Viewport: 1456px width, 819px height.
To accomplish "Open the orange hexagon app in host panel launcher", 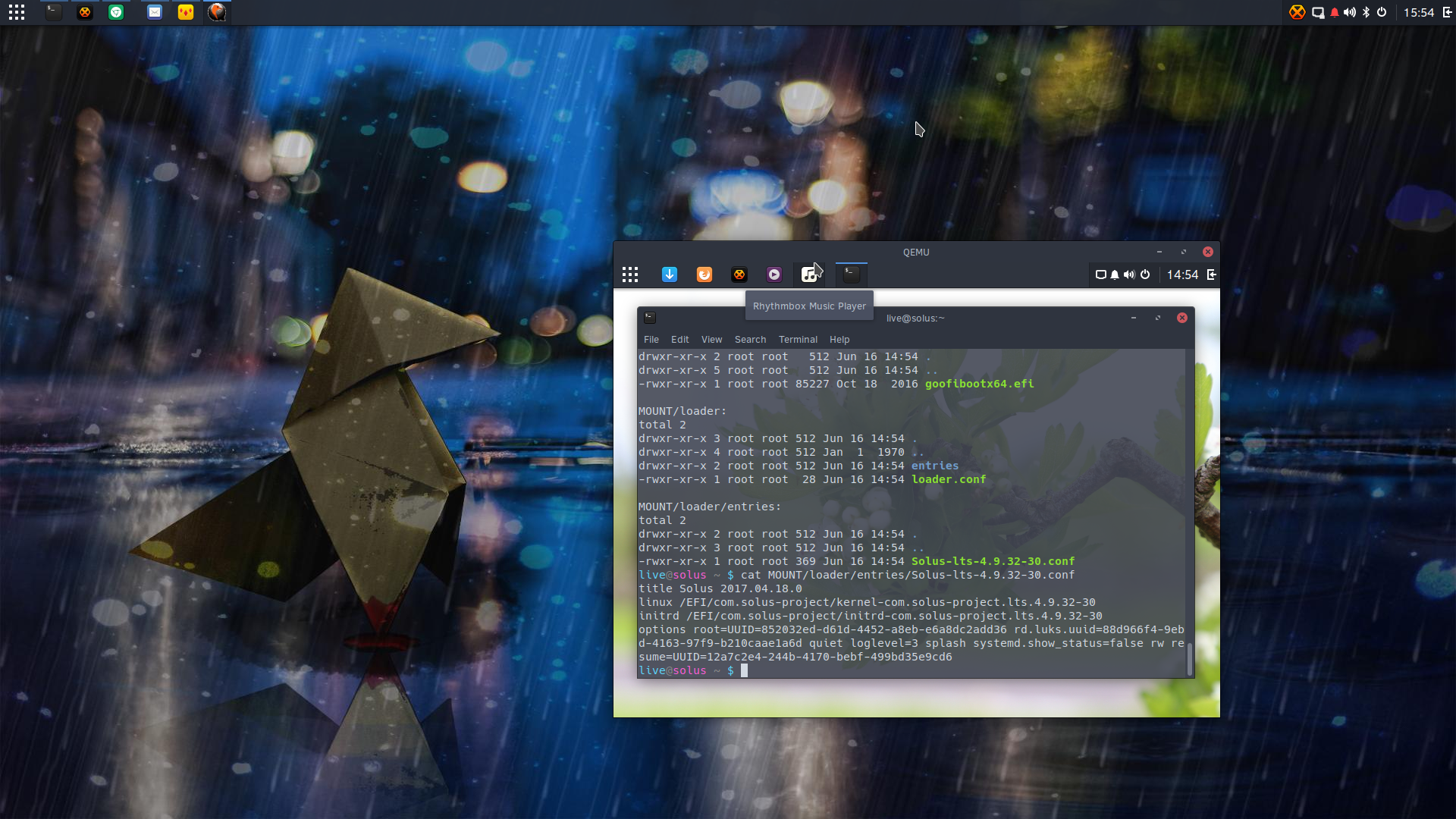I will tap(85, 12).
